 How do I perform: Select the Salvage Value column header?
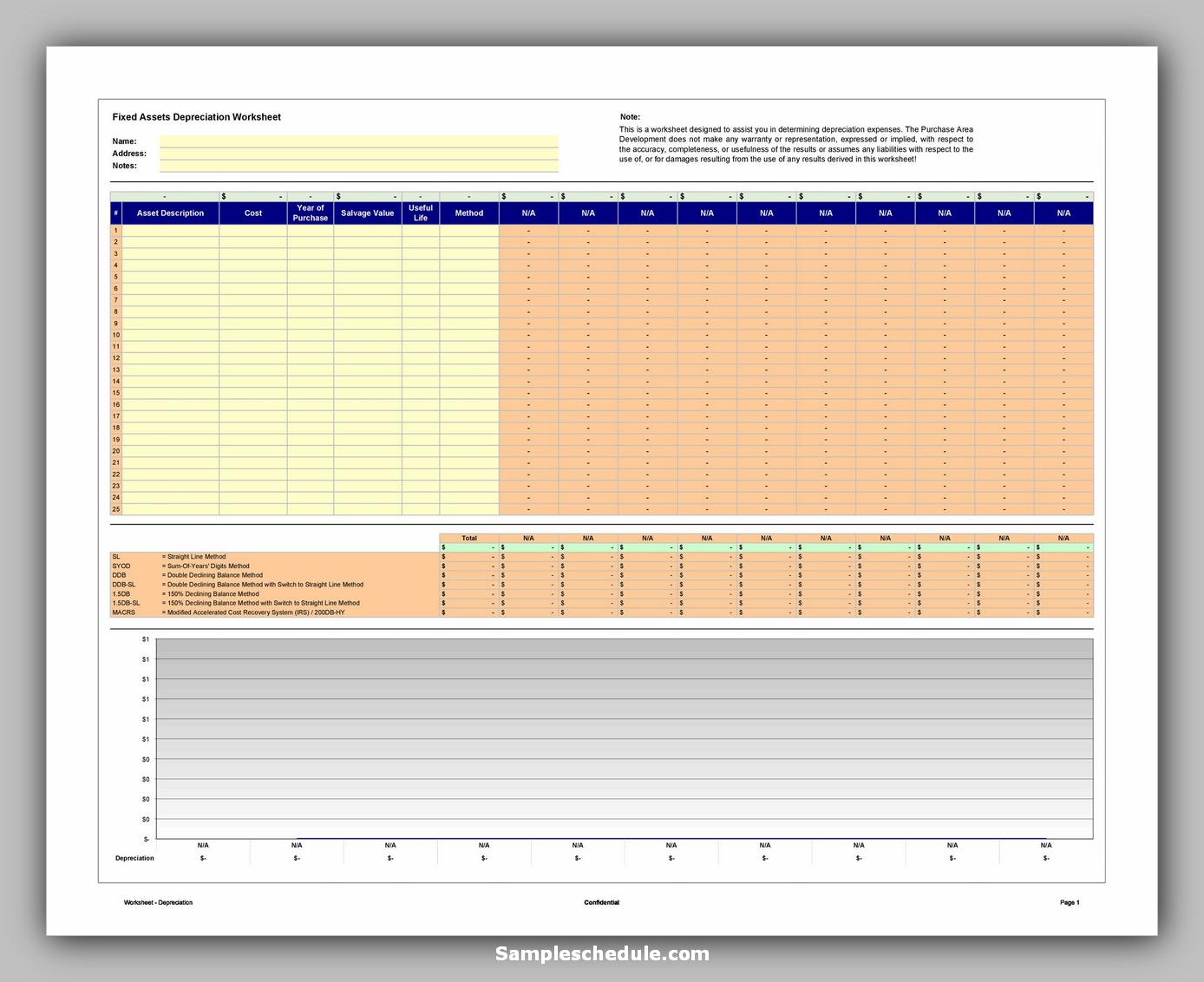pyautogui.click(x=367, y=213)
